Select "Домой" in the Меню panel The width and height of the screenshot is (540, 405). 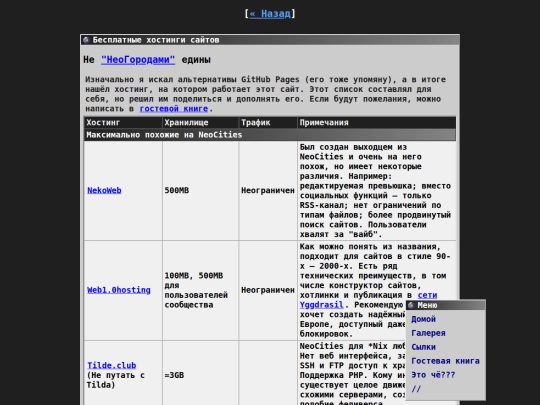click(x=423, y=319)
